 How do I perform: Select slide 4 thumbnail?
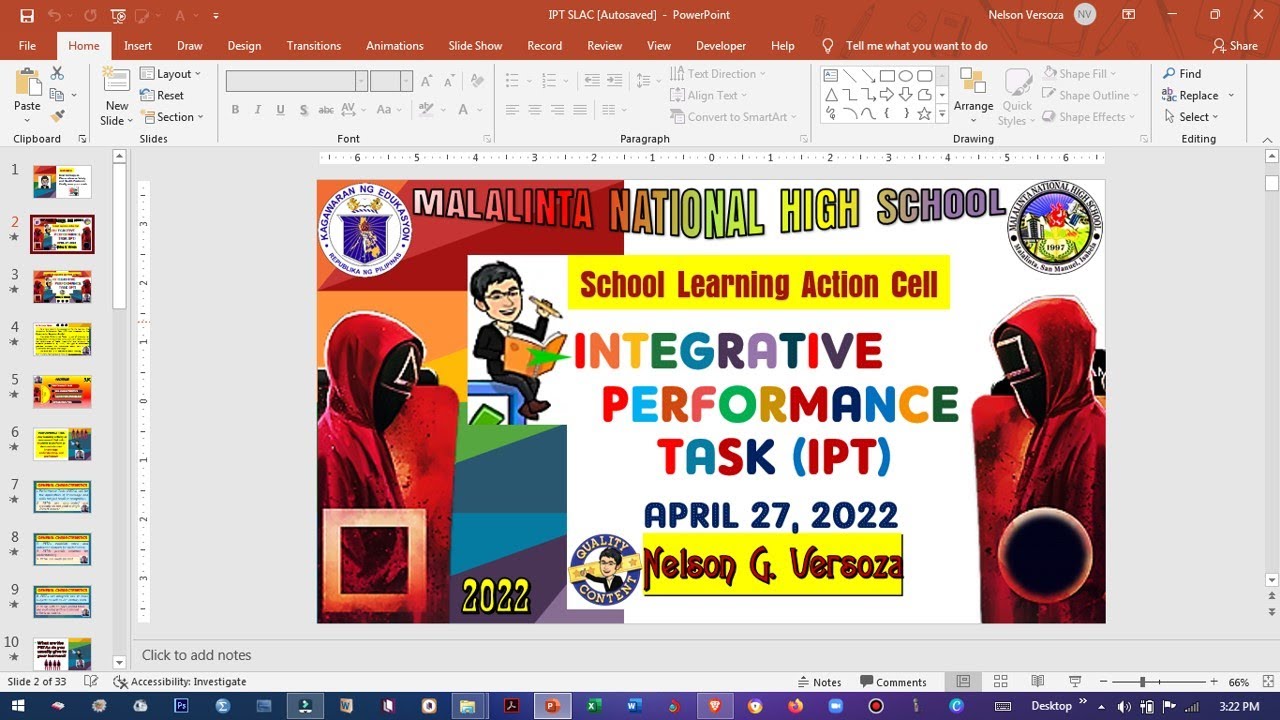tap(62, 339)
